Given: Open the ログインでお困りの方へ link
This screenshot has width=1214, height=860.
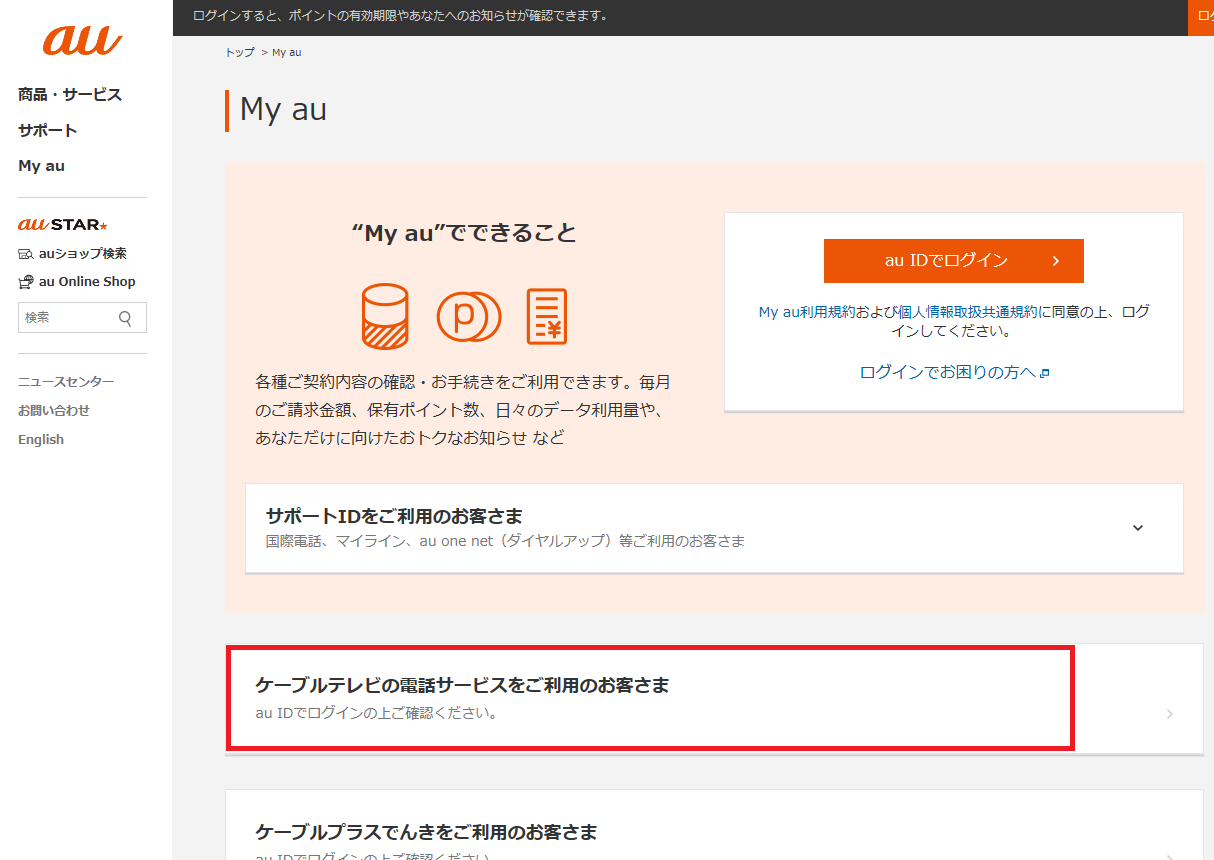Looking at the screenshot, I should pyautogui.click(x=948, y=373).
